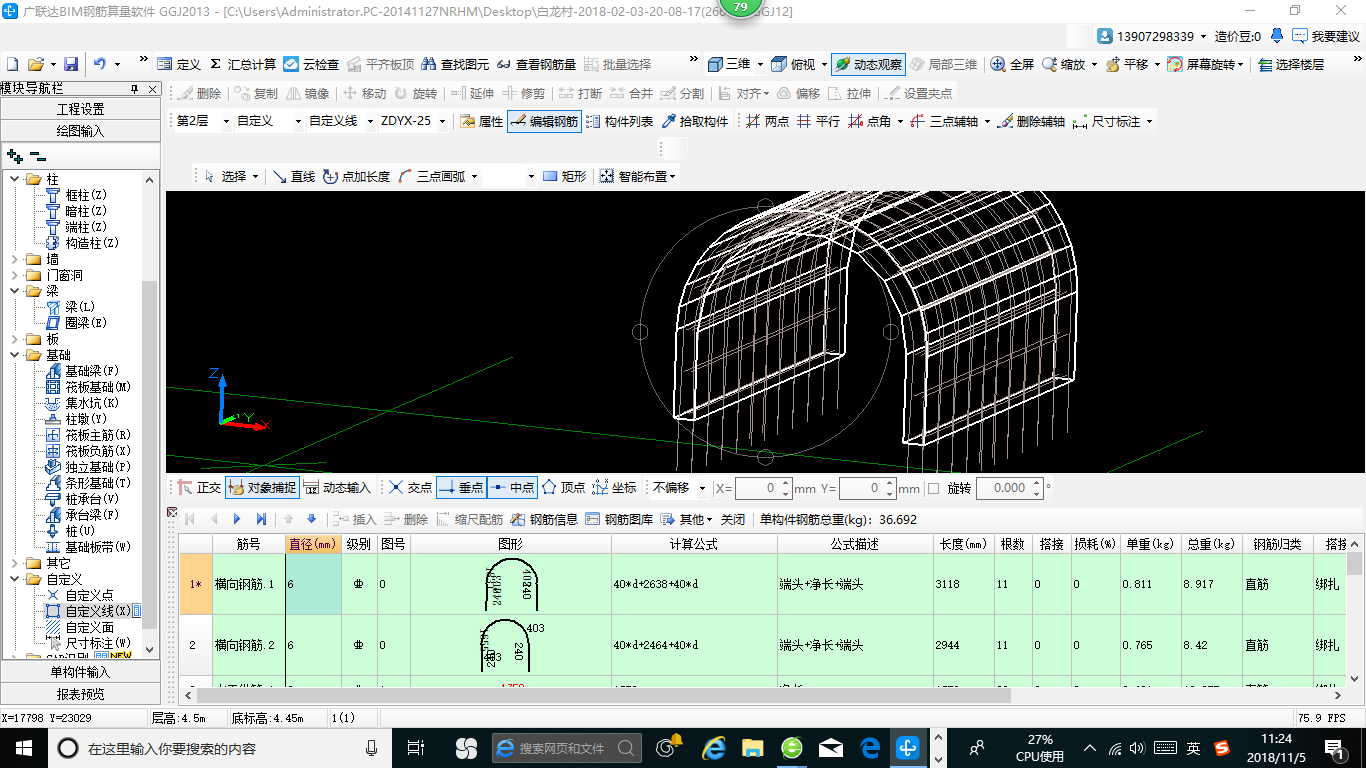Click 我要建议 feedback link

tap(1326, 36)
